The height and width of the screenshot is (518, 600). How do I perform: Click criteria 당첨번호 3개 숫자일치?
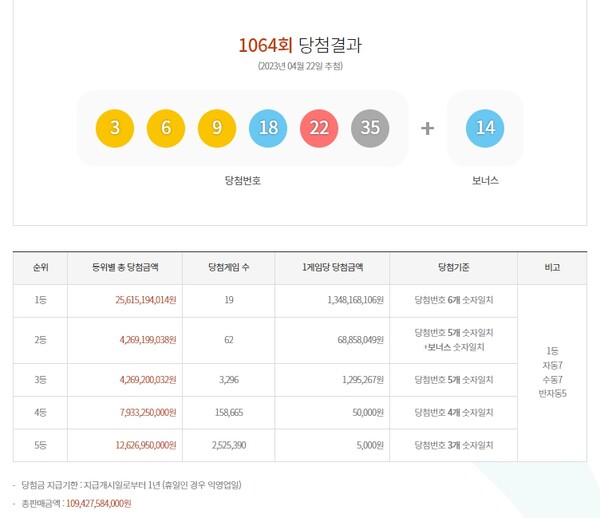pos(453,445)
